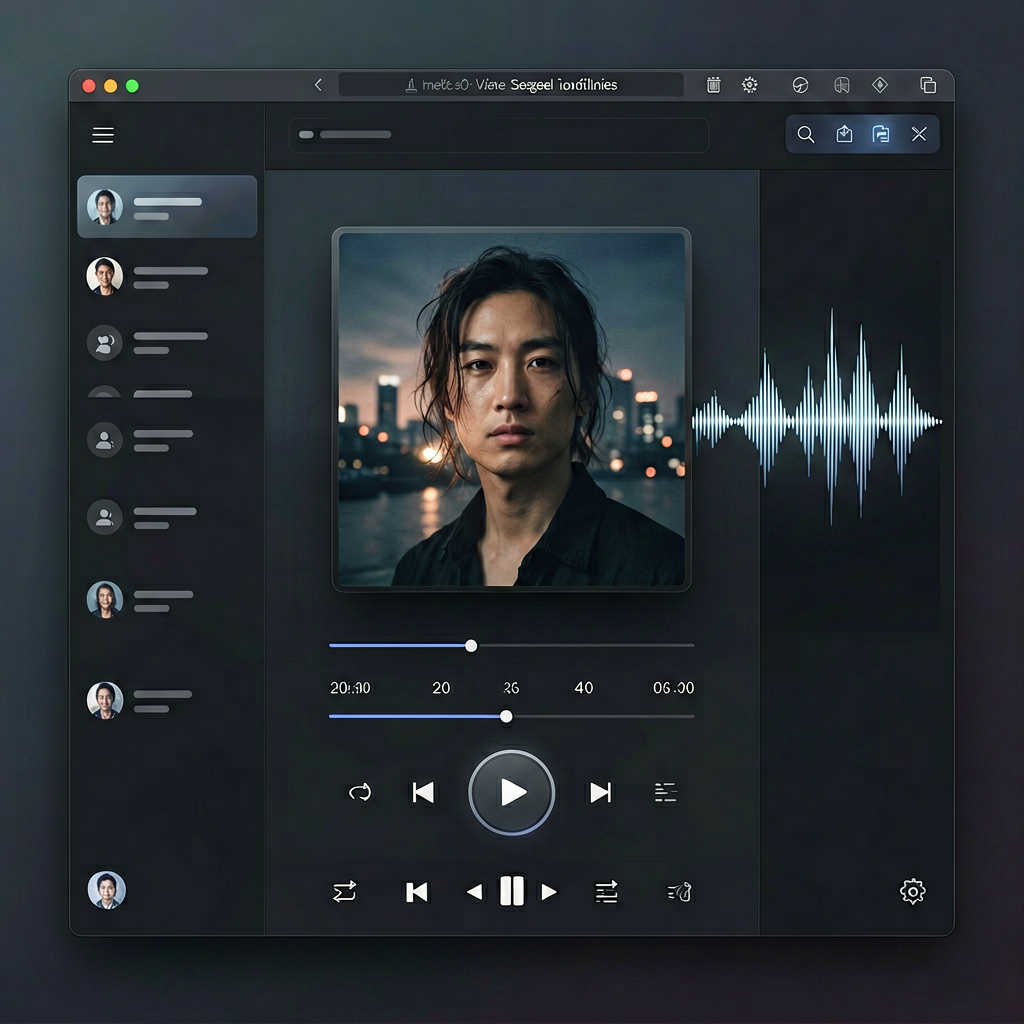Click the Pause button in the bottom row
Screen dimensions: 1024x1024
click(x=511, y=891)
